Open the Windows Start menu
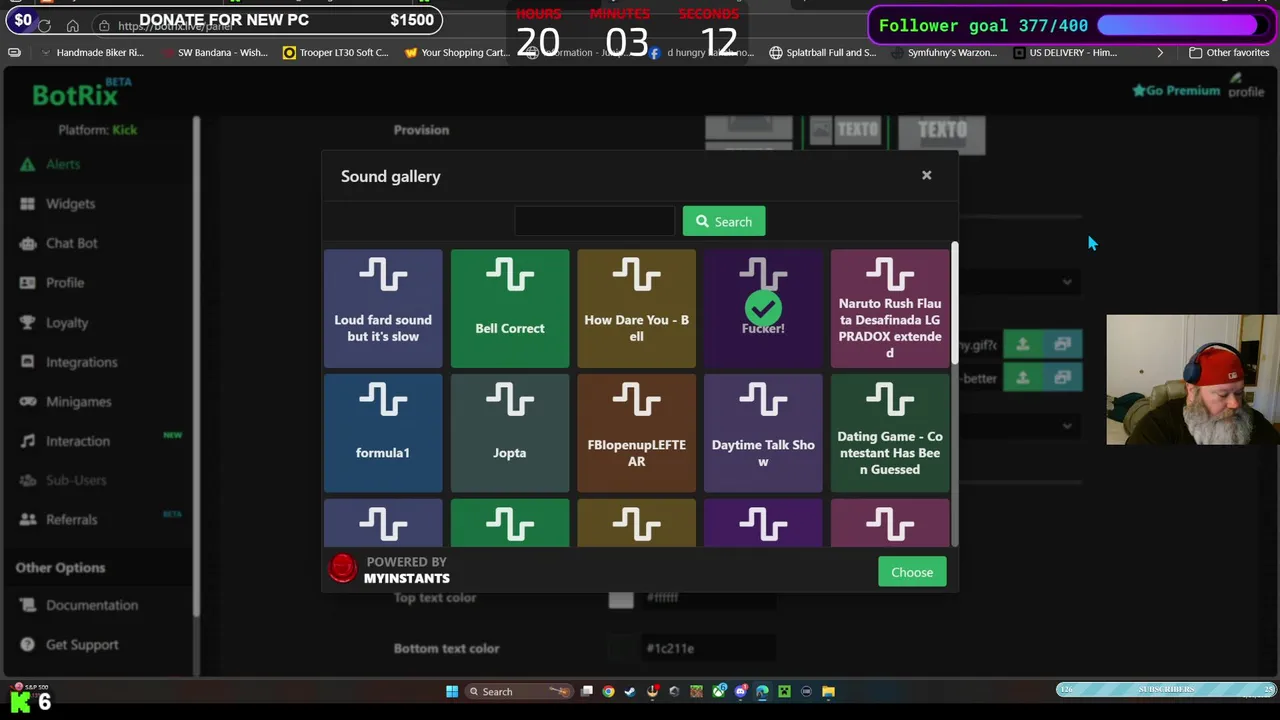The image size is (1280, 720). (452, 691)
